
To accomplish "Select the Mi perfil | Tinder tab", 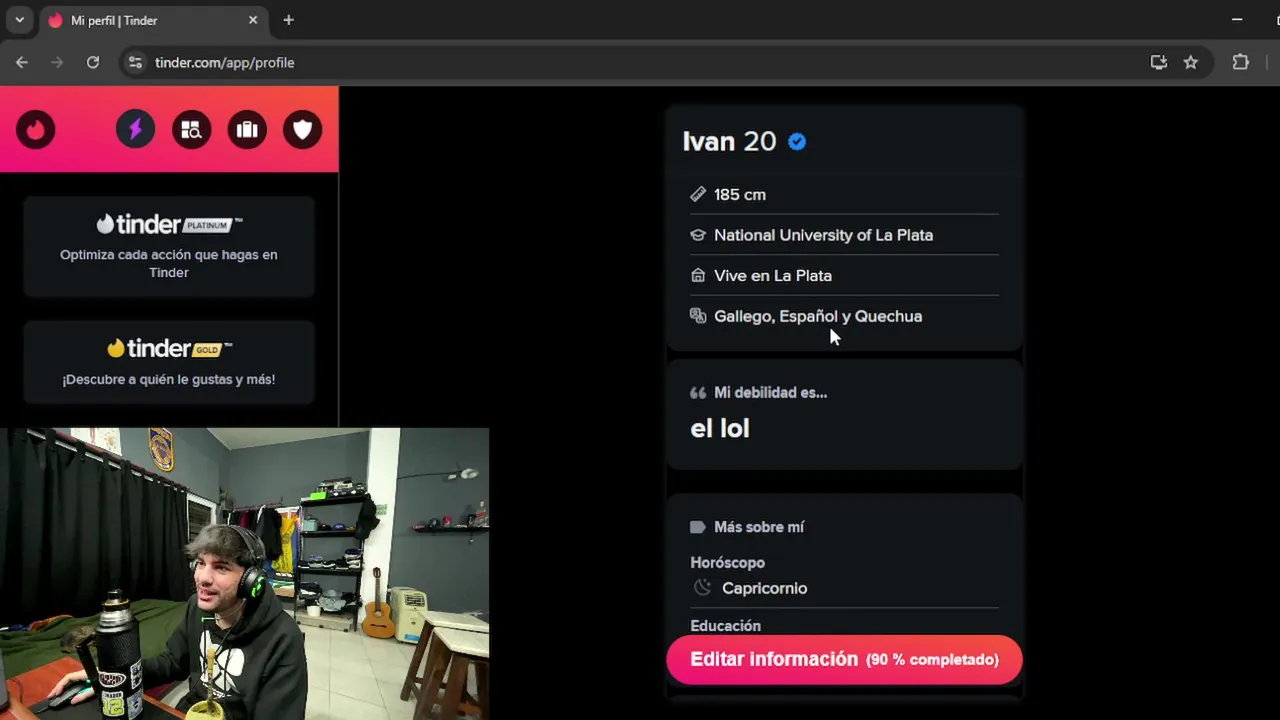I will pyautogui.click(x=154, y=21).
